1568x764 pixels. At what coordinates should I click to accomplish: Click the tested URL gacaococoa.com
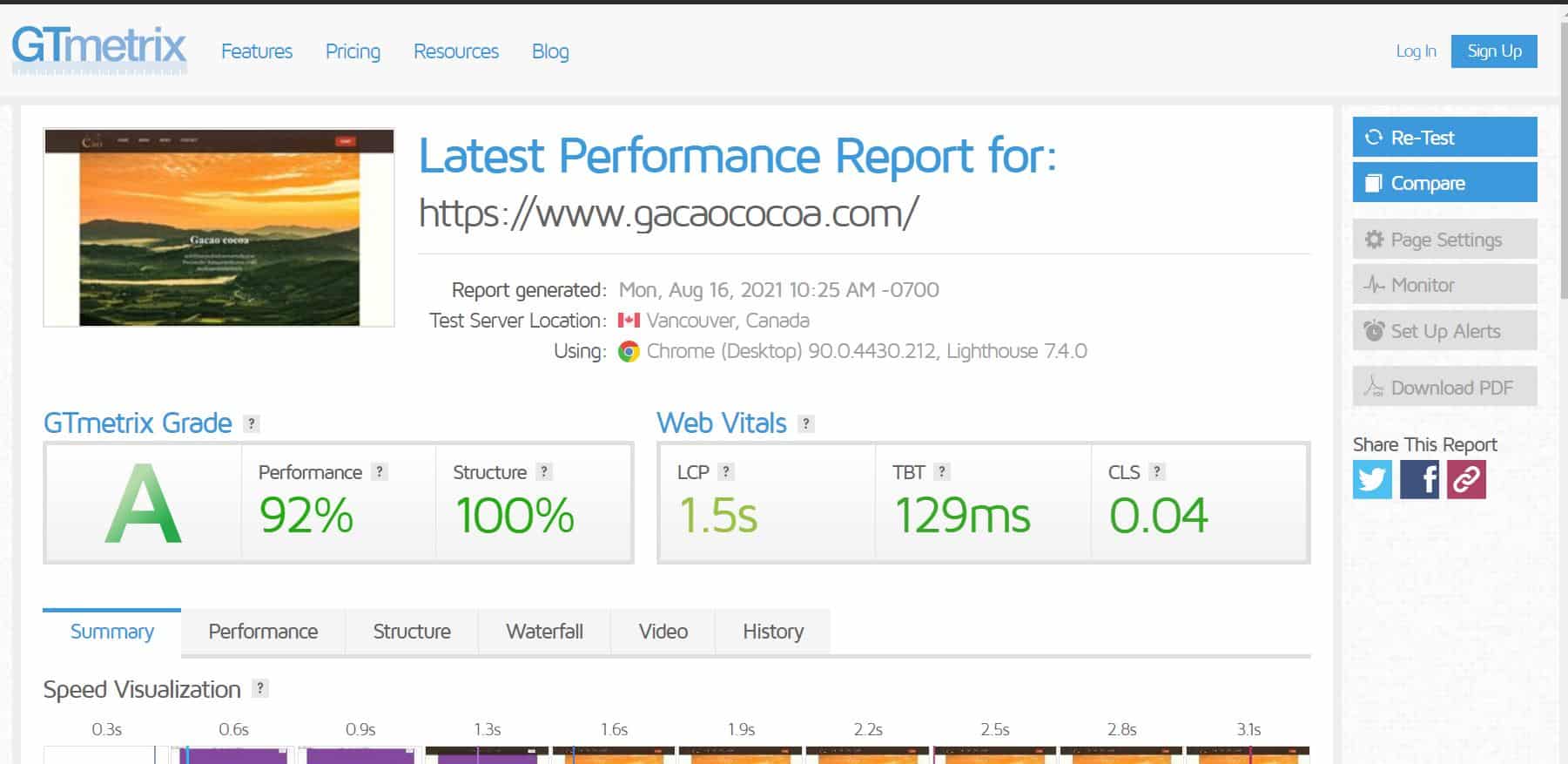(668, 213)
